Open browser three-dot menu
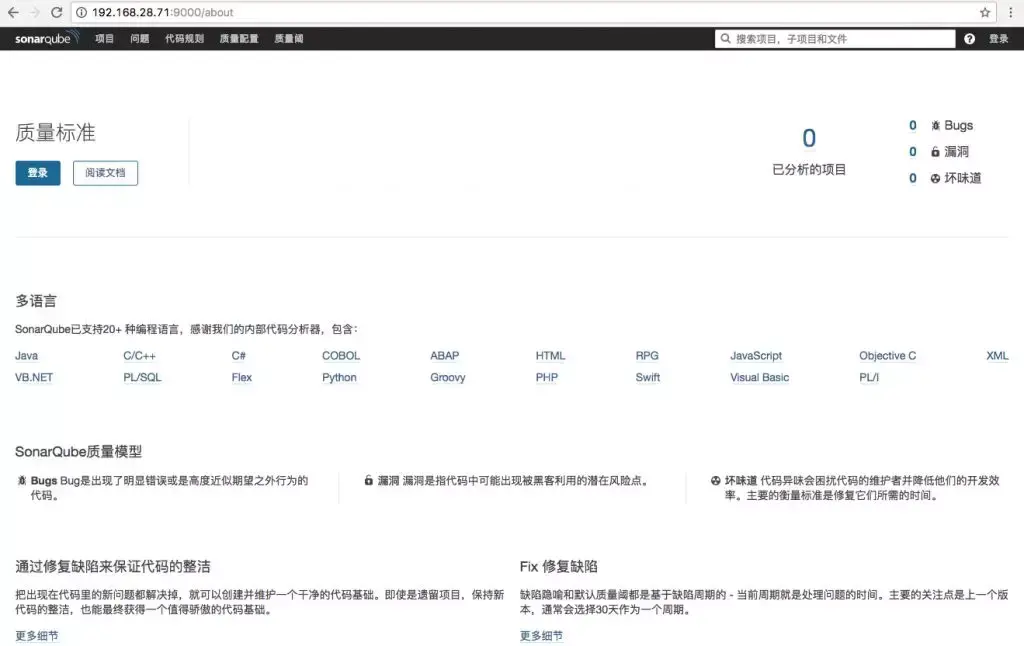 (x=1010, y=12)
